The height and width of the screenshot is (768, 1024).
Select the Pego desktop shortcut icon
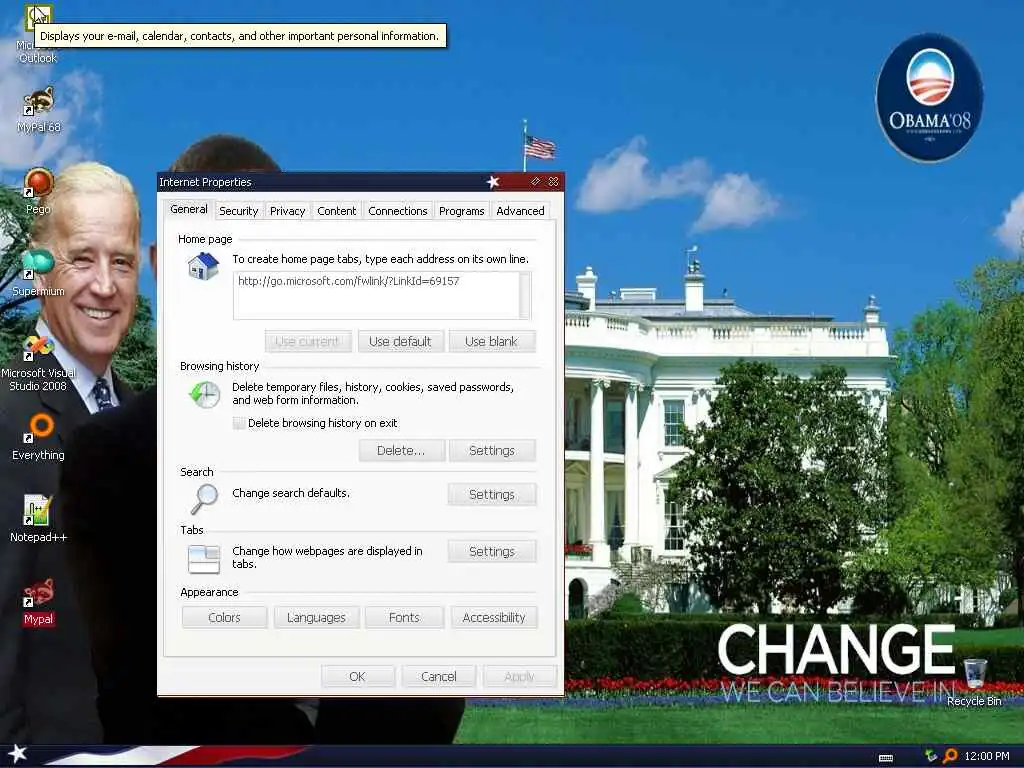click(38, 191)
